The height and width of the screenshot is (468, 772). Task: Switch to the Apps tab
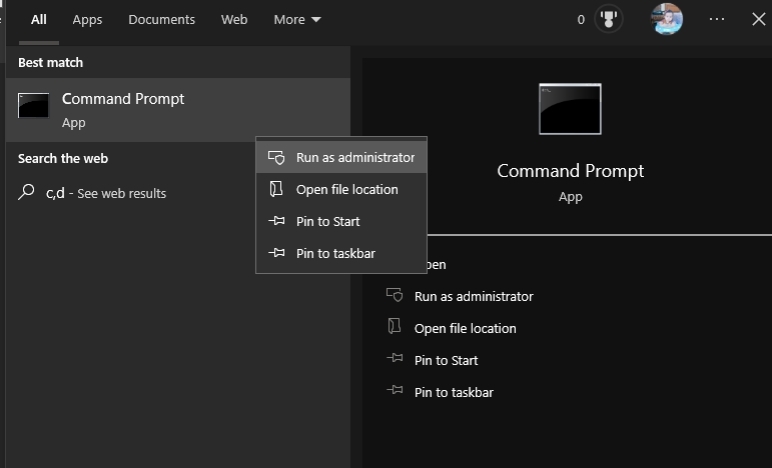(87, 19)
